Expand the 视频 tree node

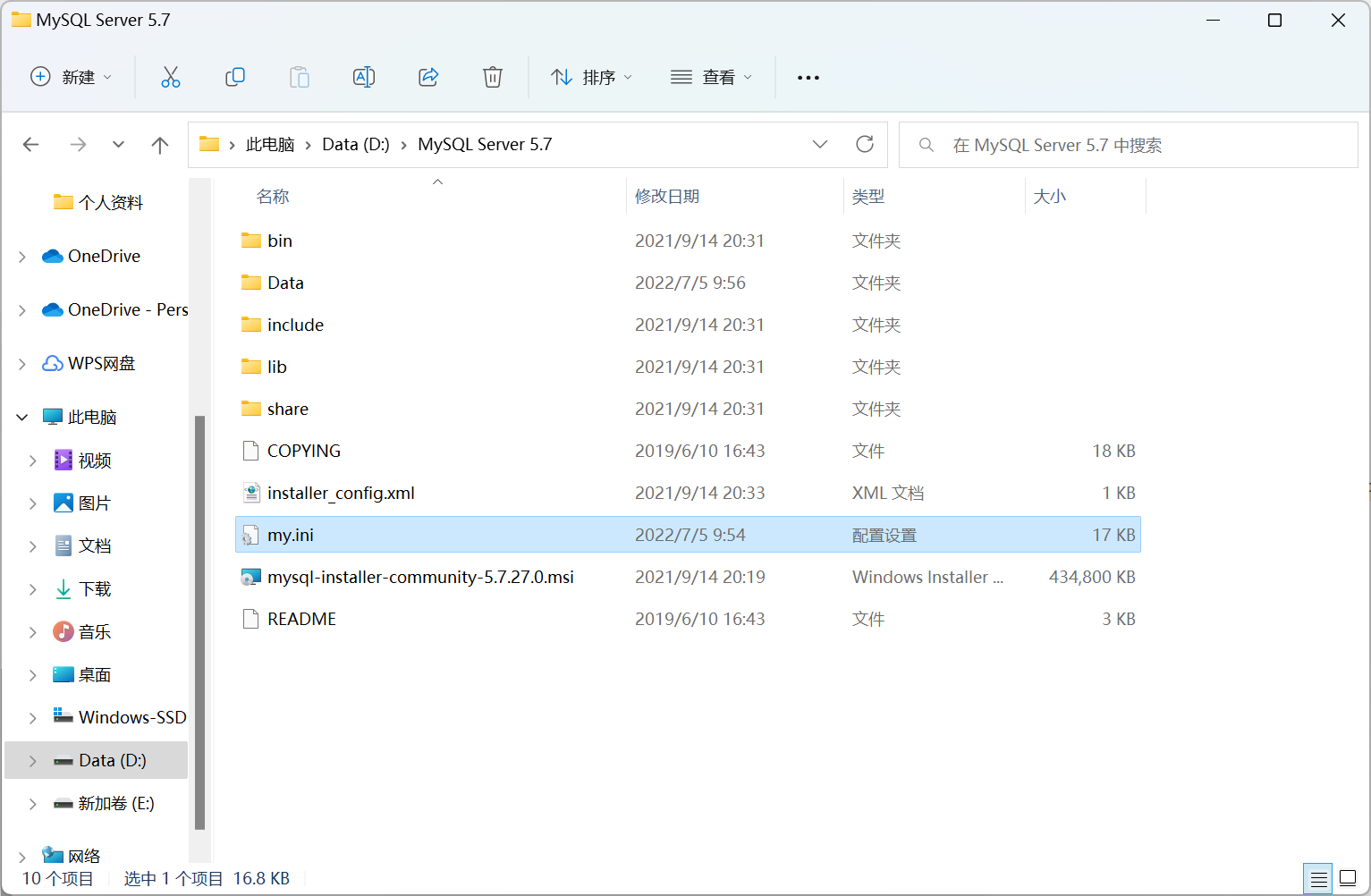33,461
